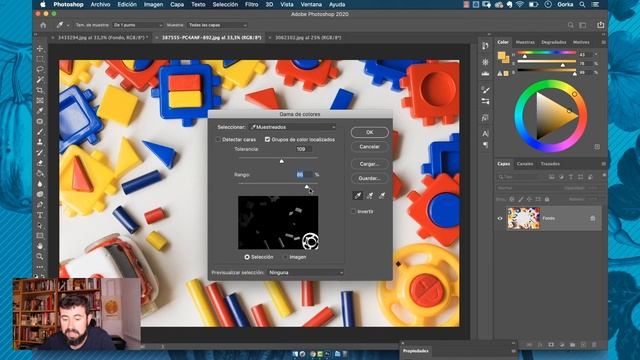This screenshot has width=640, height=360.
Task: Open the Capas panel options menu
Action: [604, 164]
